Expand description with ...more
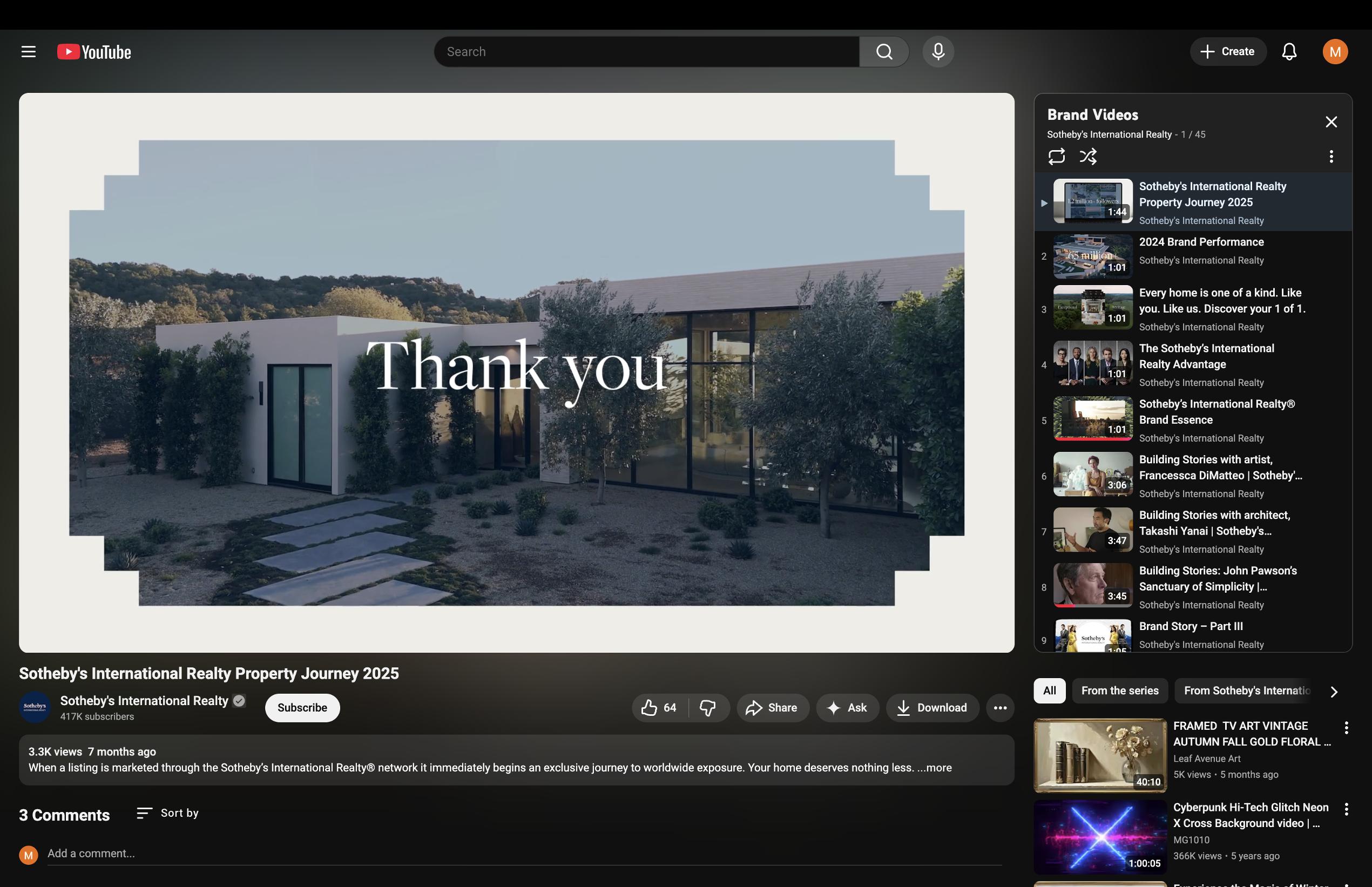 pos(934,767)
